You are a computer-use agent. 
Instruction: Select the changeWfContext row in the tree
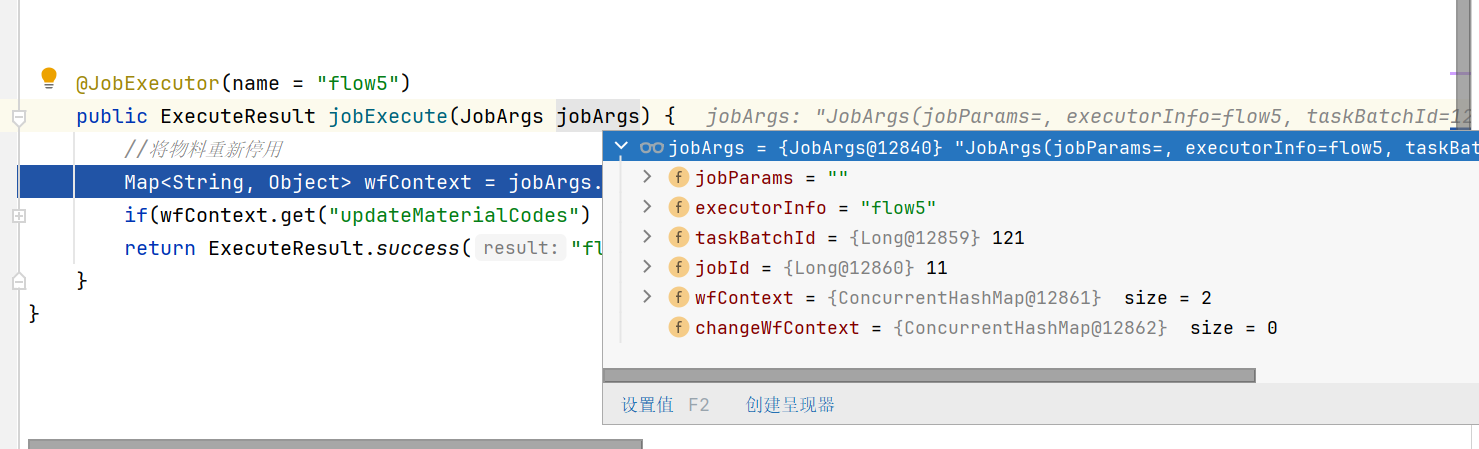click(x=1041, y=328)
